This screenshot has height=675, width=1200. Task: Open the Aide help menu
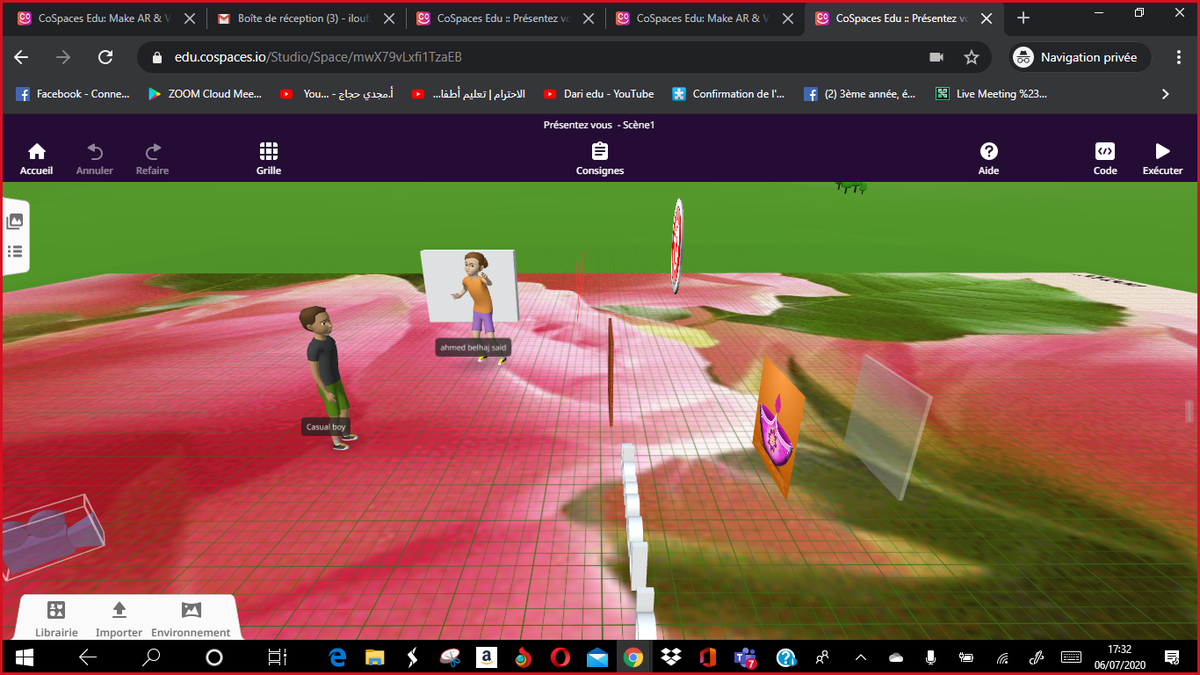pyautogui.click(x=989, y=158)
